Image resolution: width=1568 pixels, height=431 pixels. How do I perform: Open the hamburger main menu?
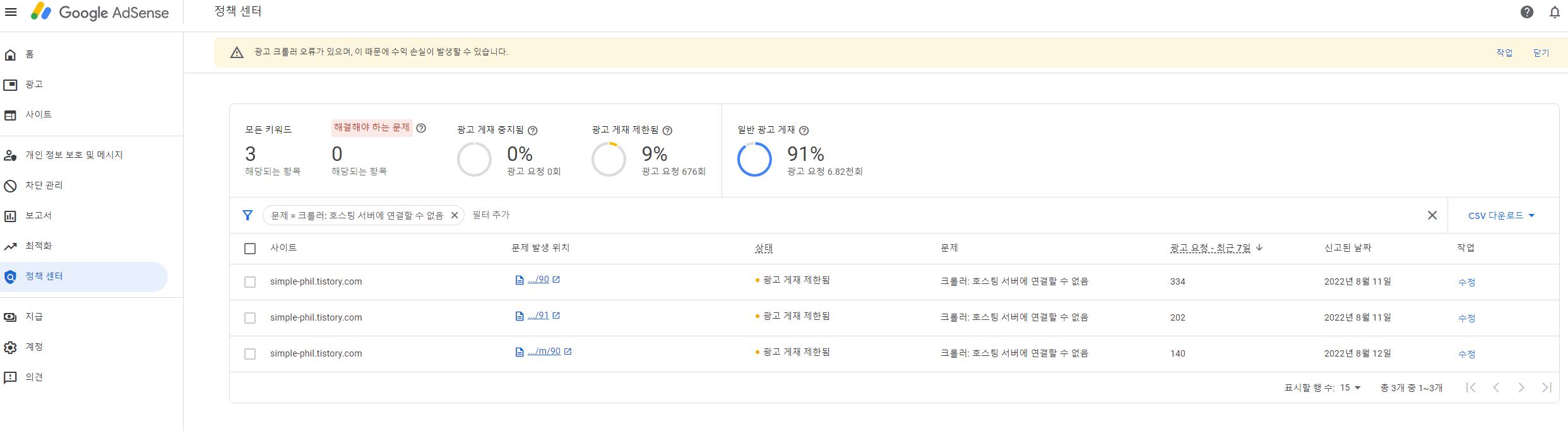click(x=11, y=12)
